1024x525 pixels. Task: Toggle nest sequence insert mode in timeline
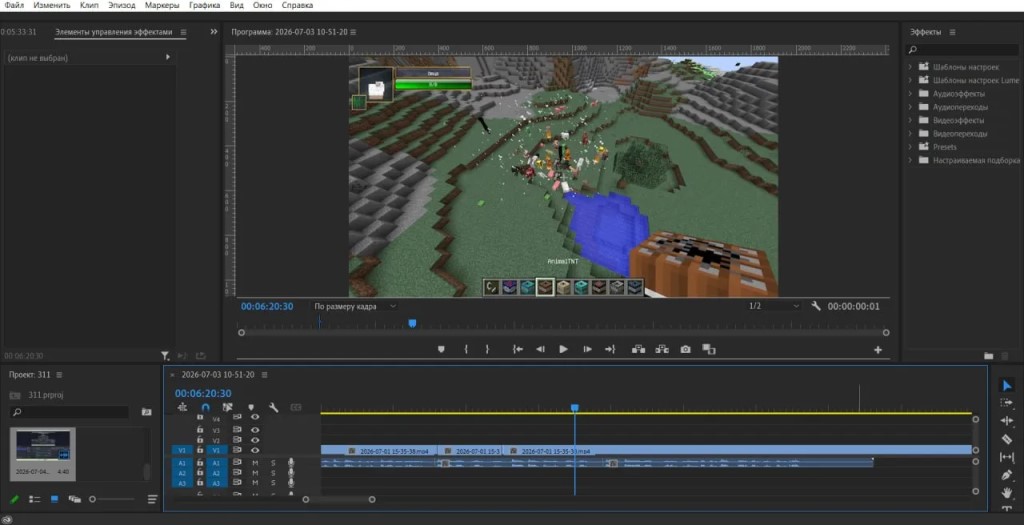(x=182, y=407)
